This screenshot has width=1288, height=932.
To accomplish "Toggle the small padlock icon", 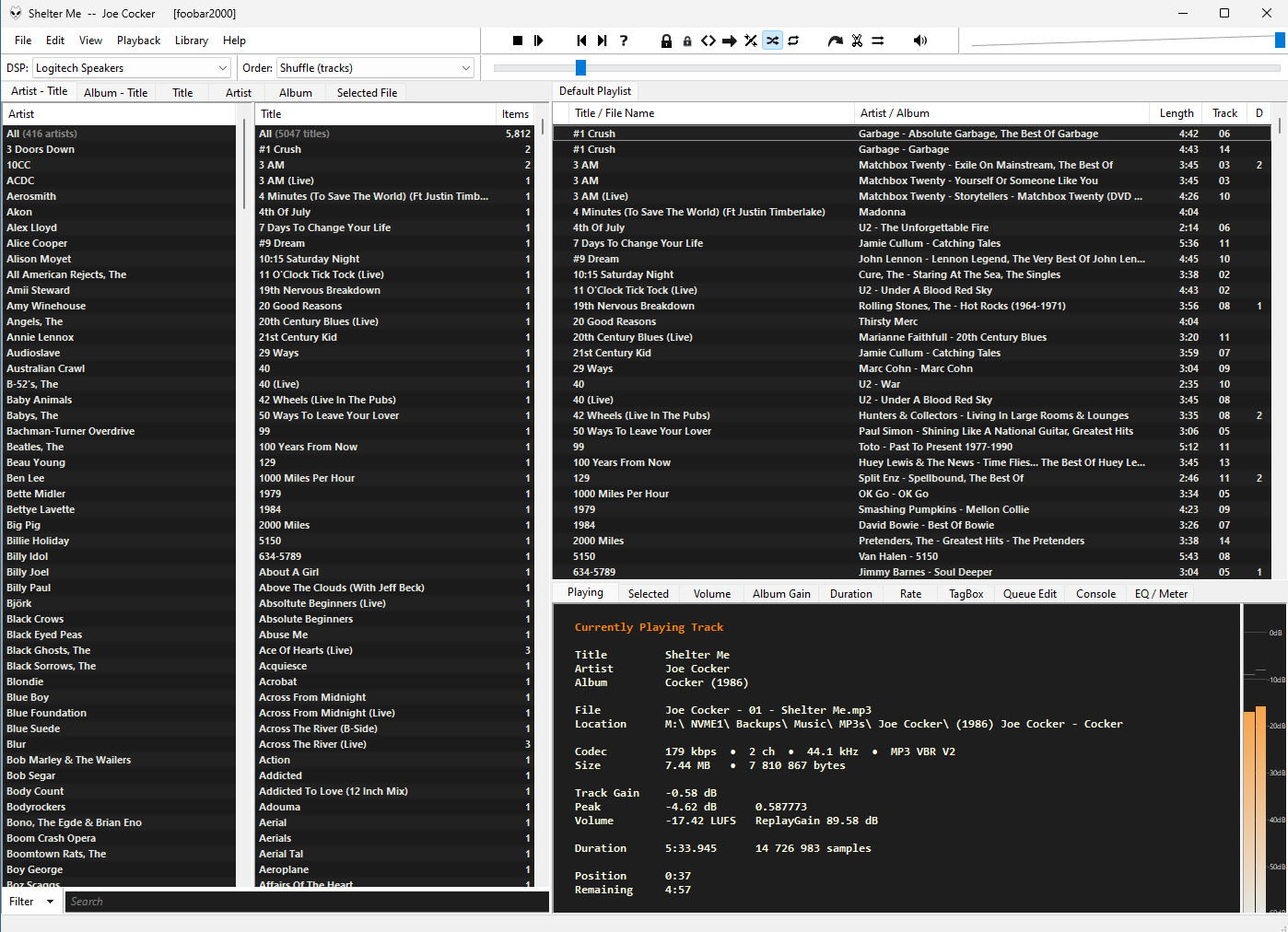I will tap(687, 41).
